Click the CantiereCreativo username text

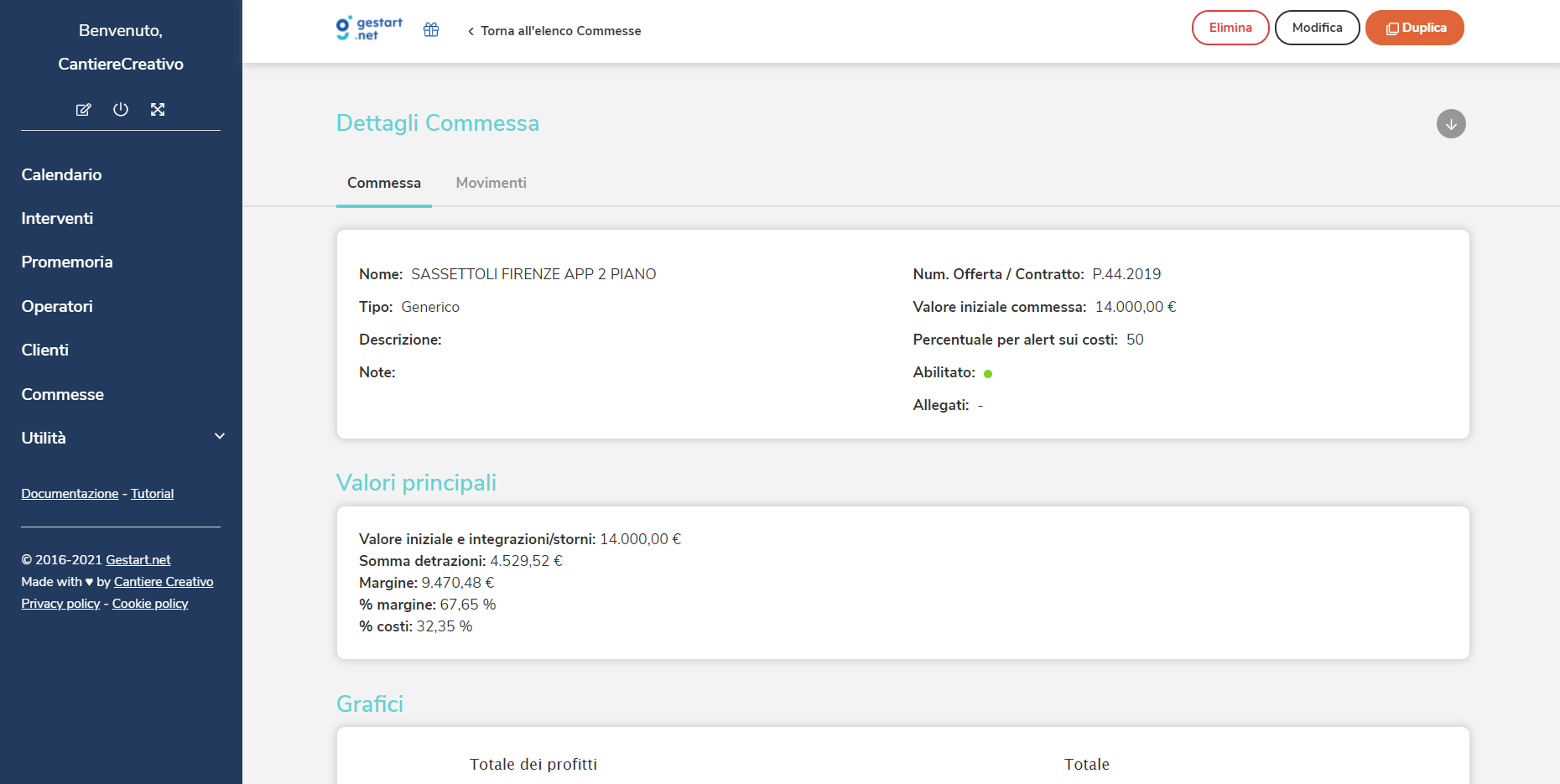tap(121, 64)
